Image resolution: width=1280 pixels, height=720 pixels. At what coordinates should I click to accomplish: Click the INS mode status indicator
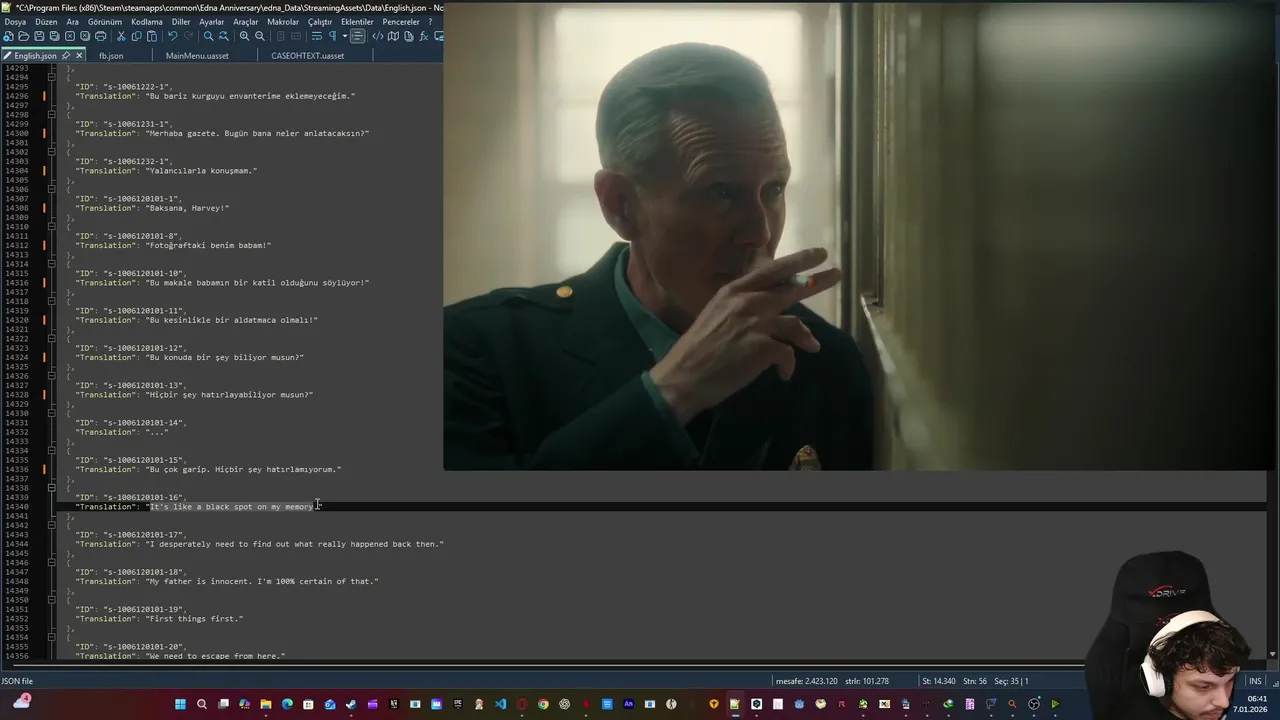point(1255,681)
